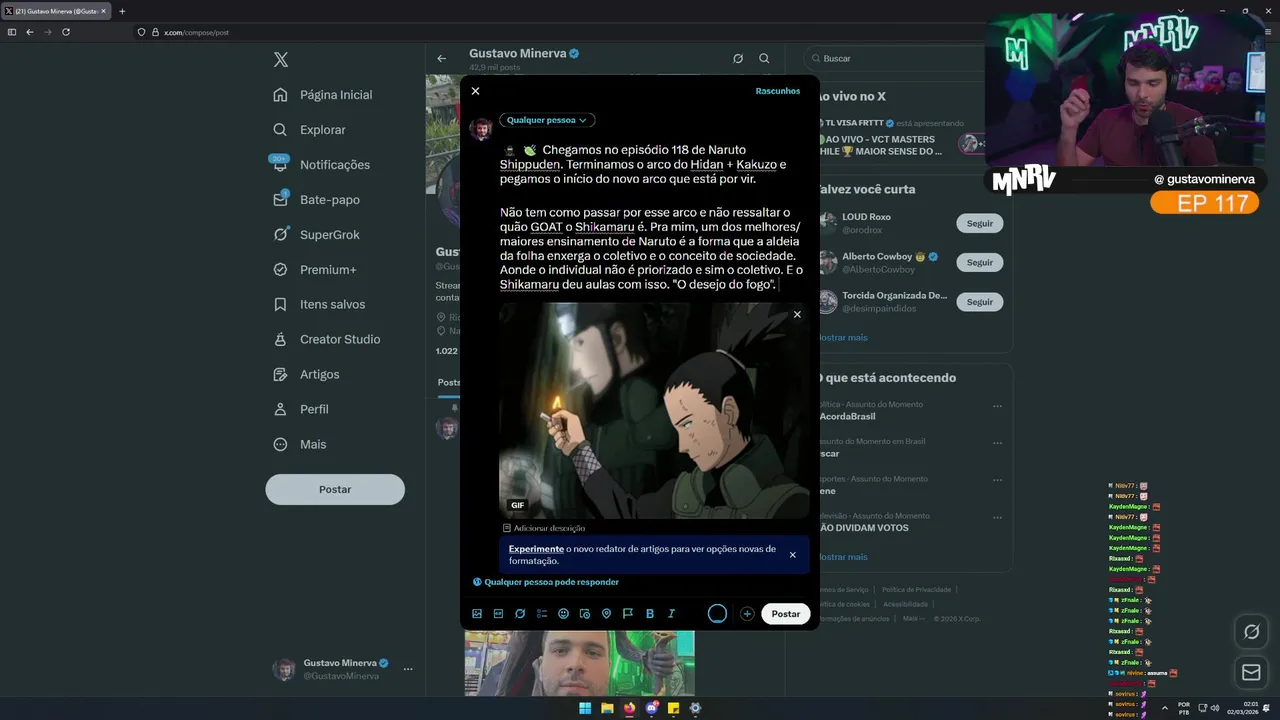Open Política de Privacidade footer link
1280x720 pixels.
click(x=916, y=590)
